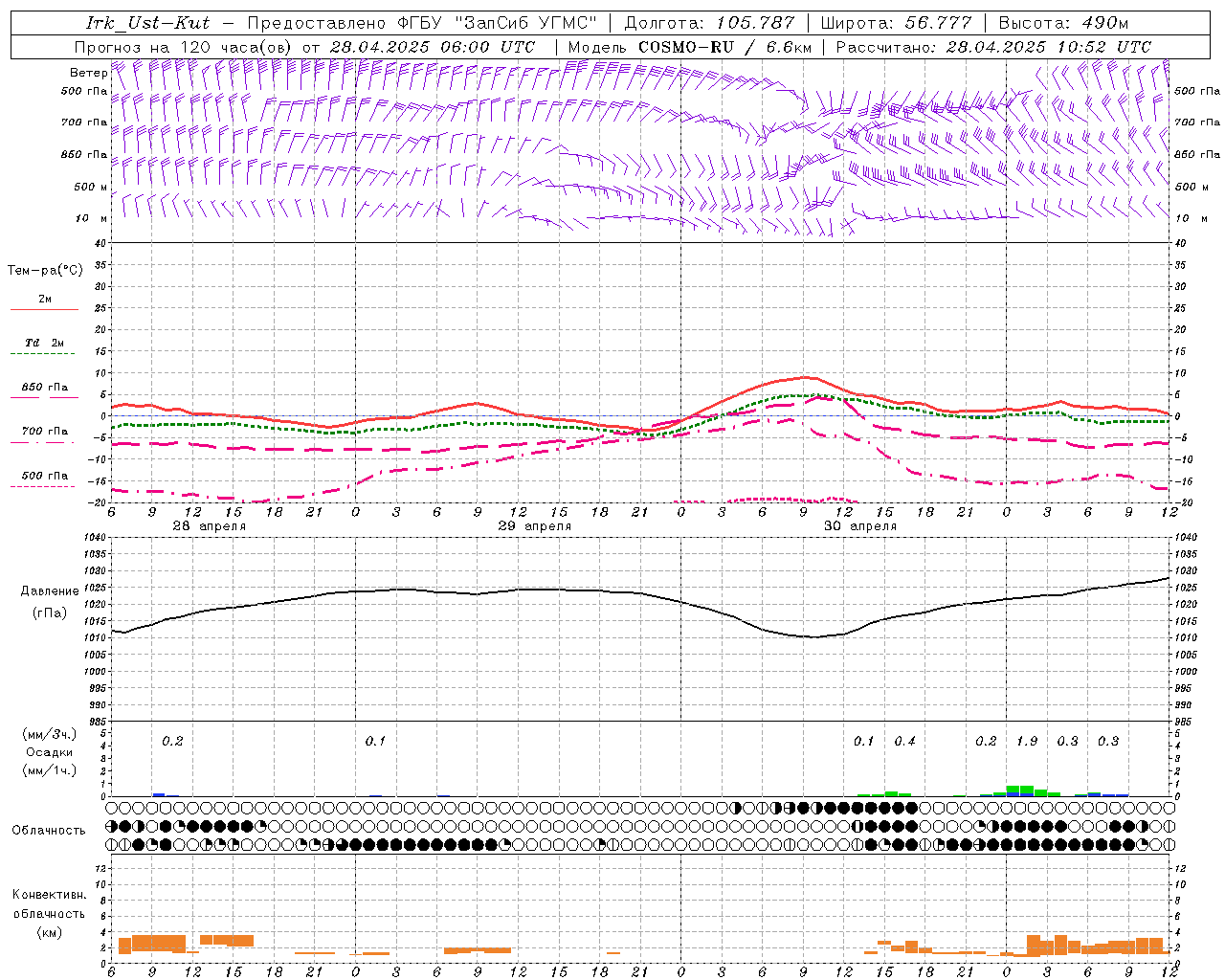
Task: Click the Ветер section label
Action: click(88, 73)
